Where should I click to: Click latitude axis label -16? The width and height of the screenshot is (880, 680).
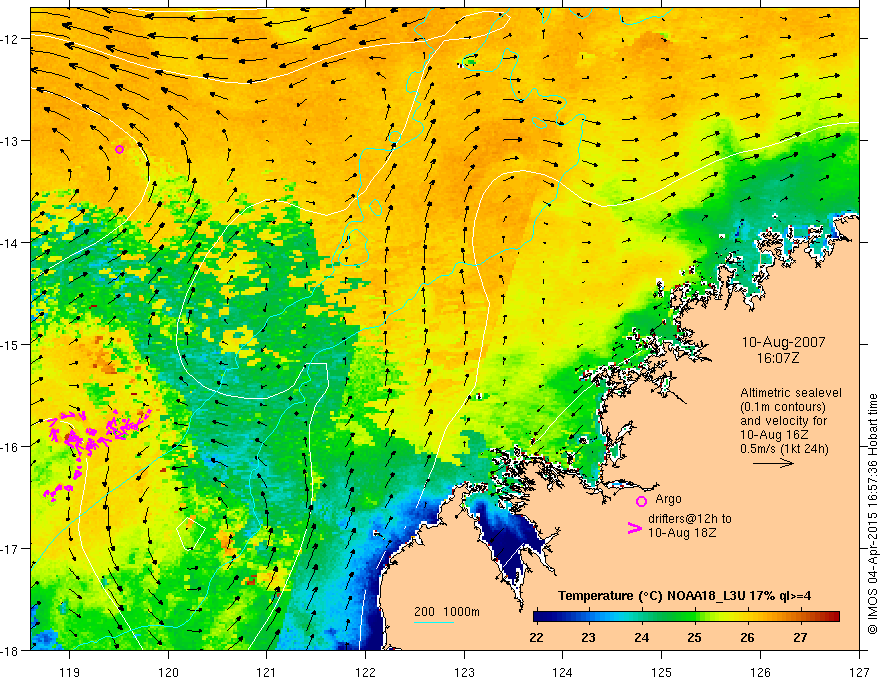tap(10, 447)
